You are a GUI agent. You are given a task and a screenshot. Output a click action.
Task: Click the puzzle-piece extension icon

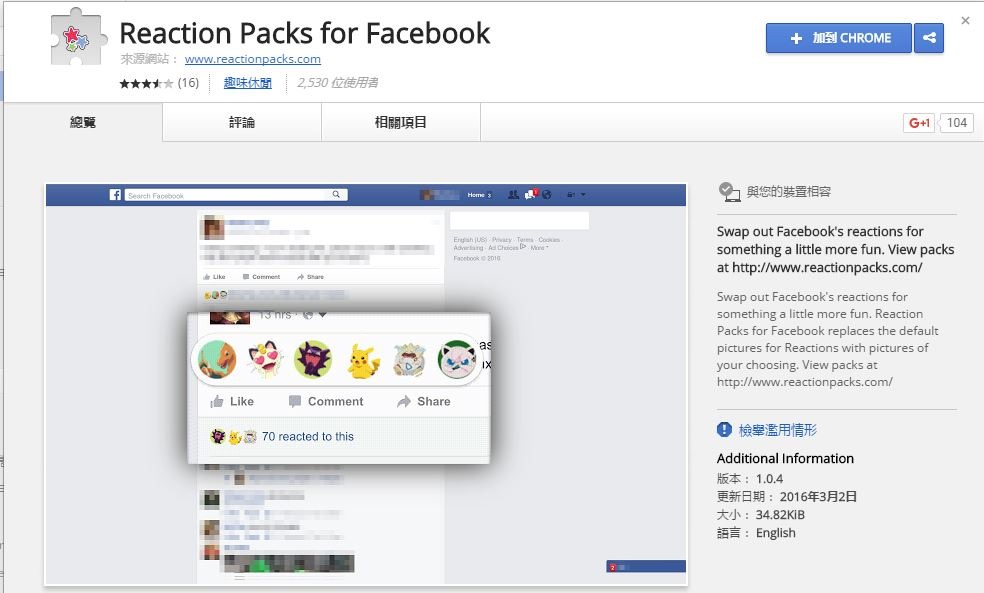(78, 37)
